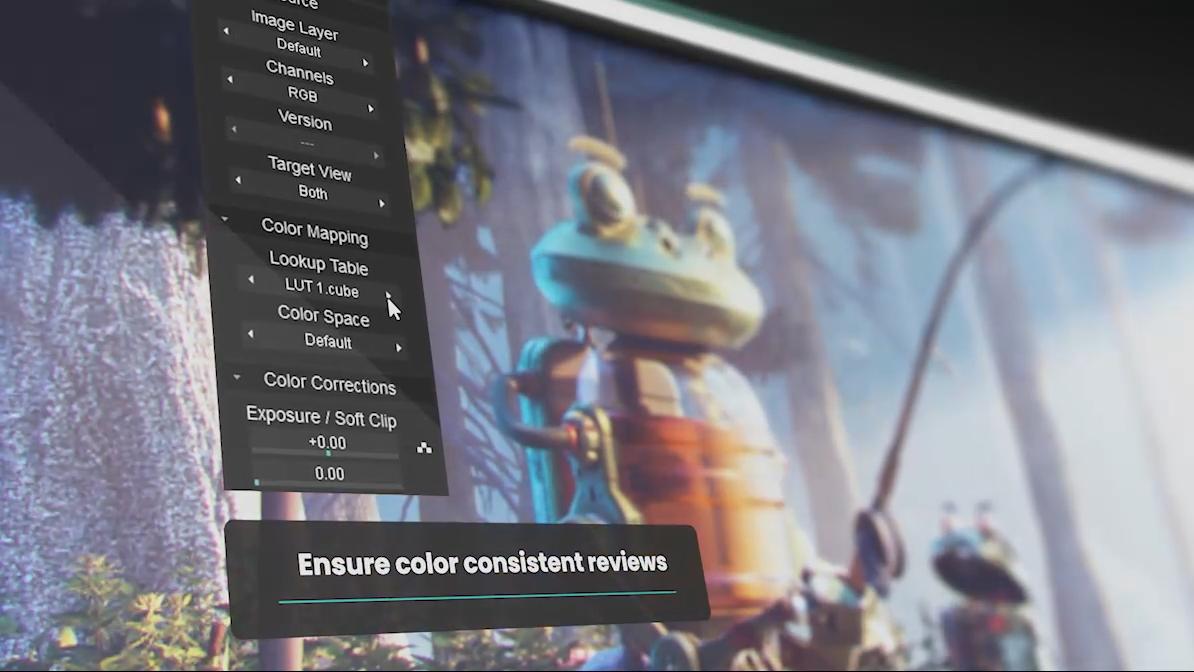1194x672 pixels.
Task: Click next arrow for Image Layer
Action: (x=366, y=62)
